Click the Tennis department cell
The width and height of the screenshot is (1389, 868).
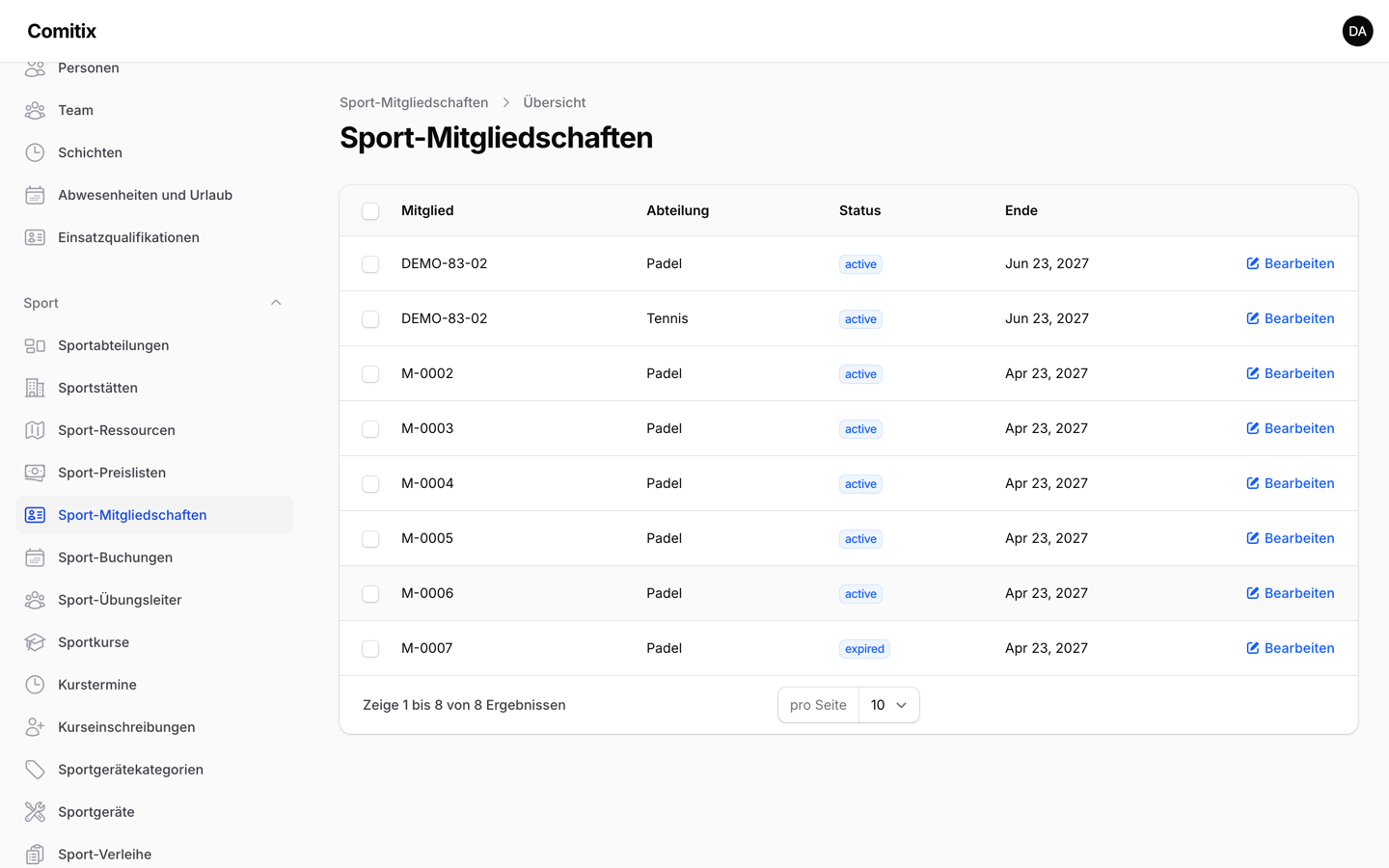(x=667, y=318)
